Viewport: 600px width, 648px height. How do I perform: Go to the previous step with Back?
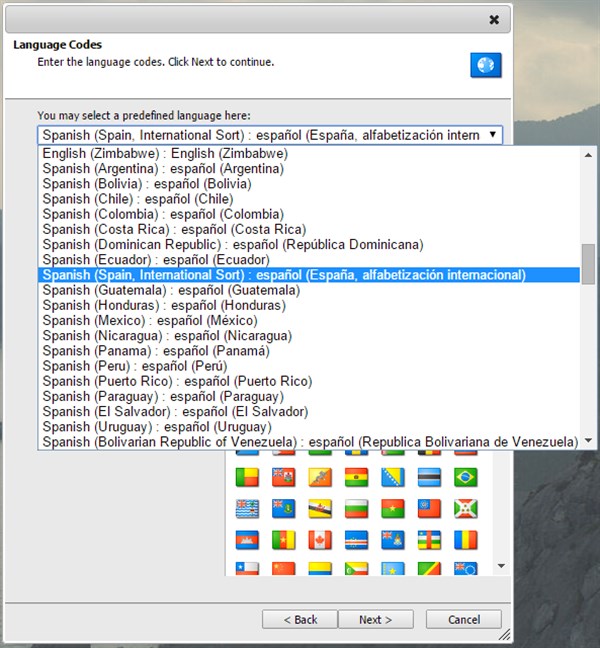(300, 619)
